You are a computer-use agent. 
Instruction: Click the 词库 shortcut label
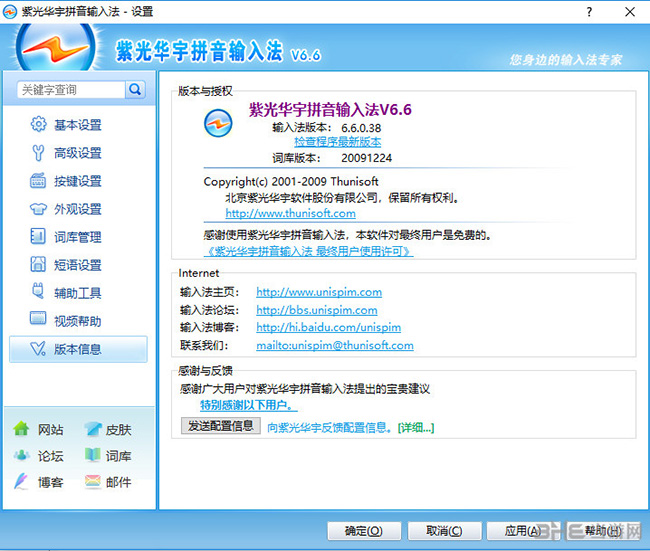coord(119,456)
